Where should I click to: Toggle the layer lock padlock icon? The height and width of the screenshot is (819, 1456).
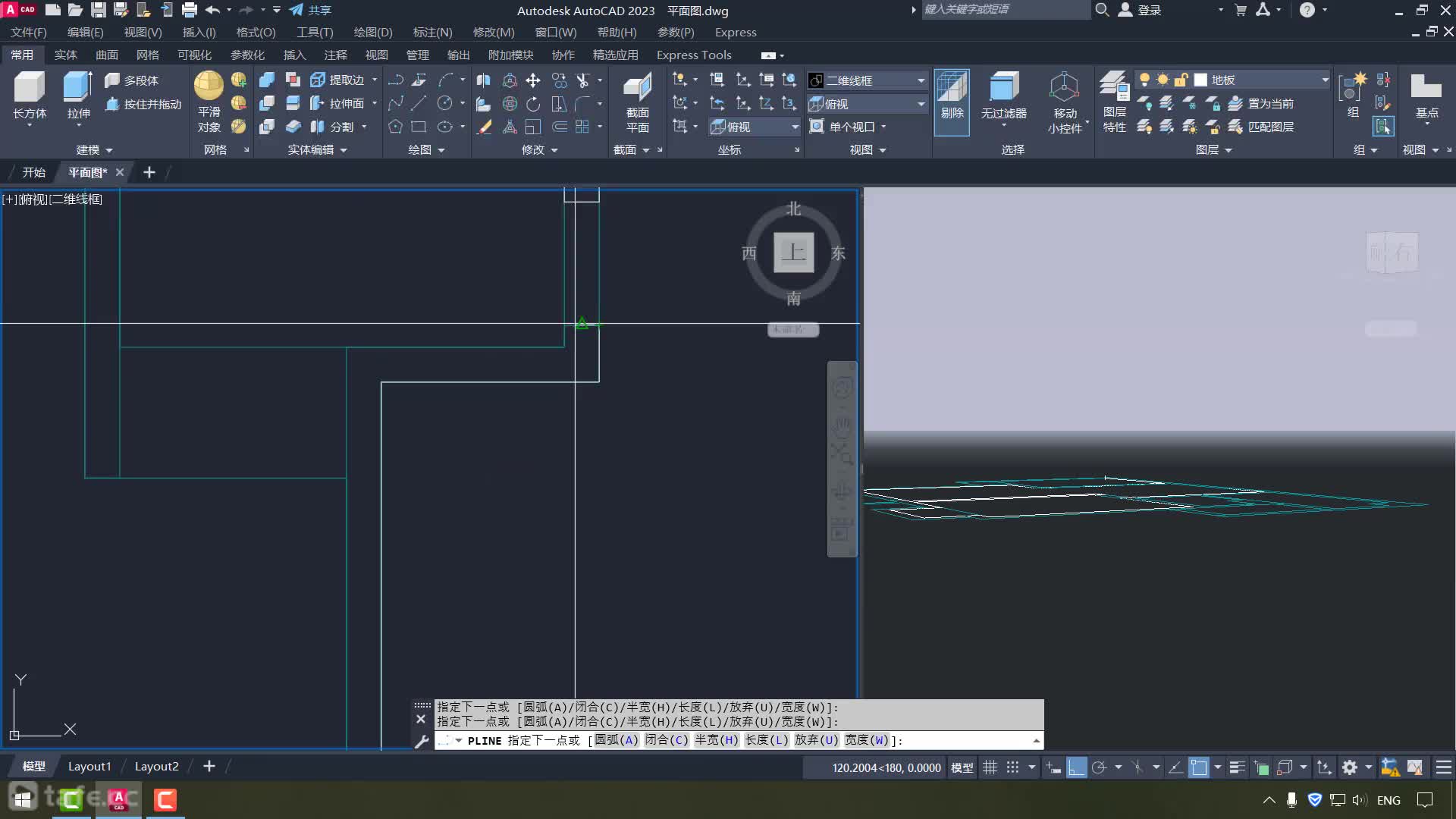1181,80
